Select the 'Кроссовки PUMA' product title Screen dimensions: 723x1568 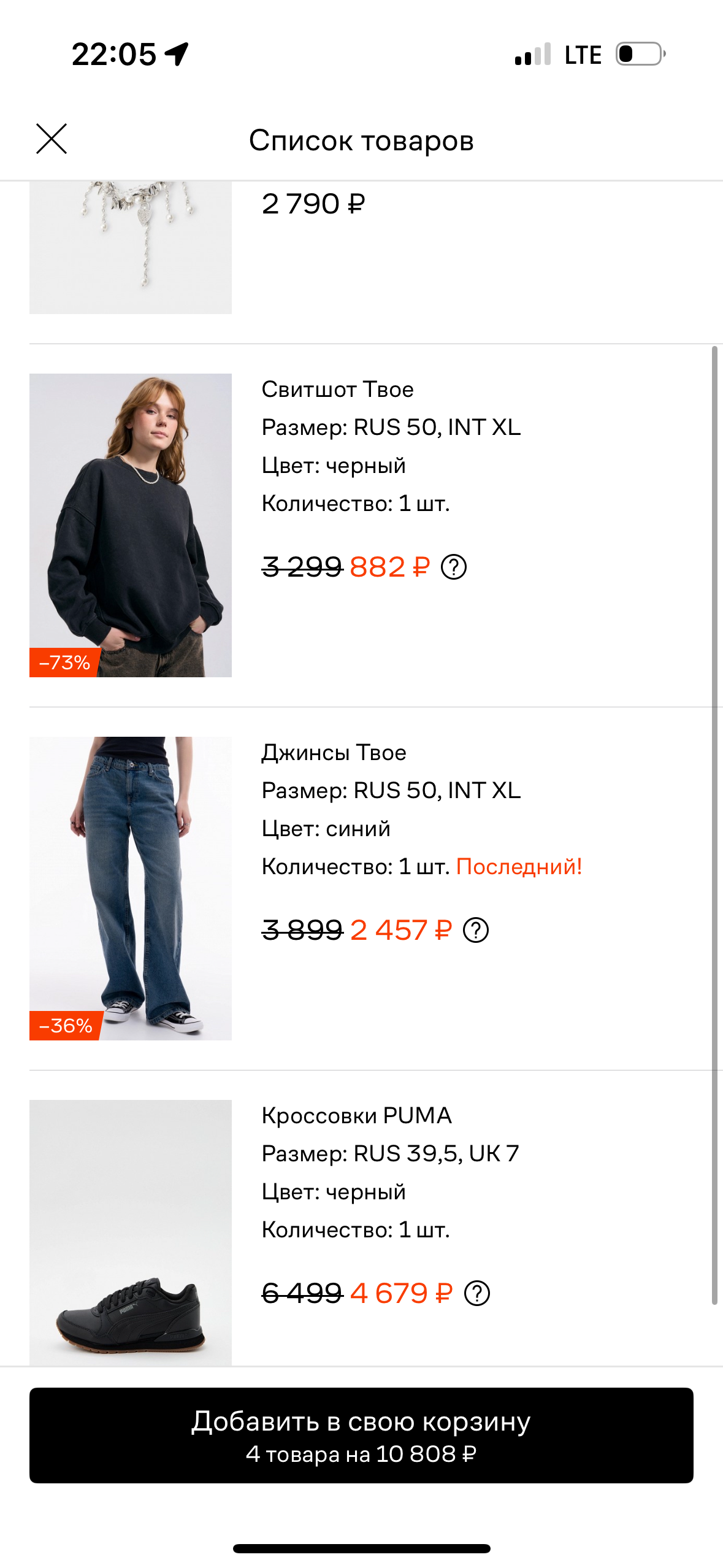coord(356,1116)
